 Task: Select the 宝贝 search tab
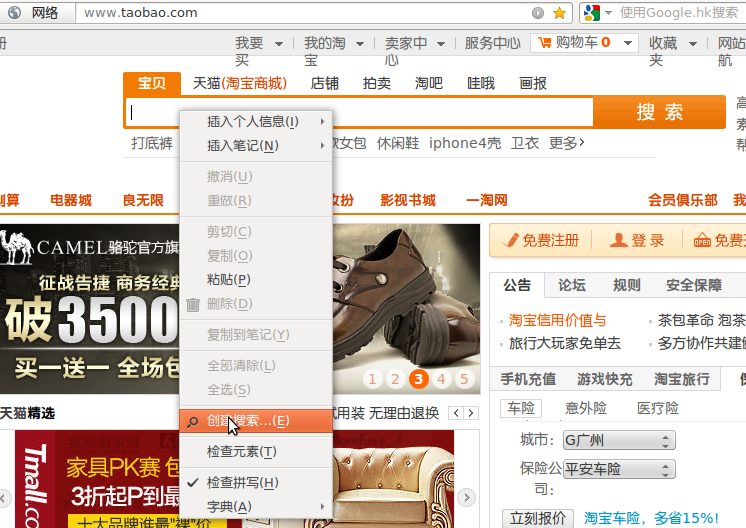152,84
